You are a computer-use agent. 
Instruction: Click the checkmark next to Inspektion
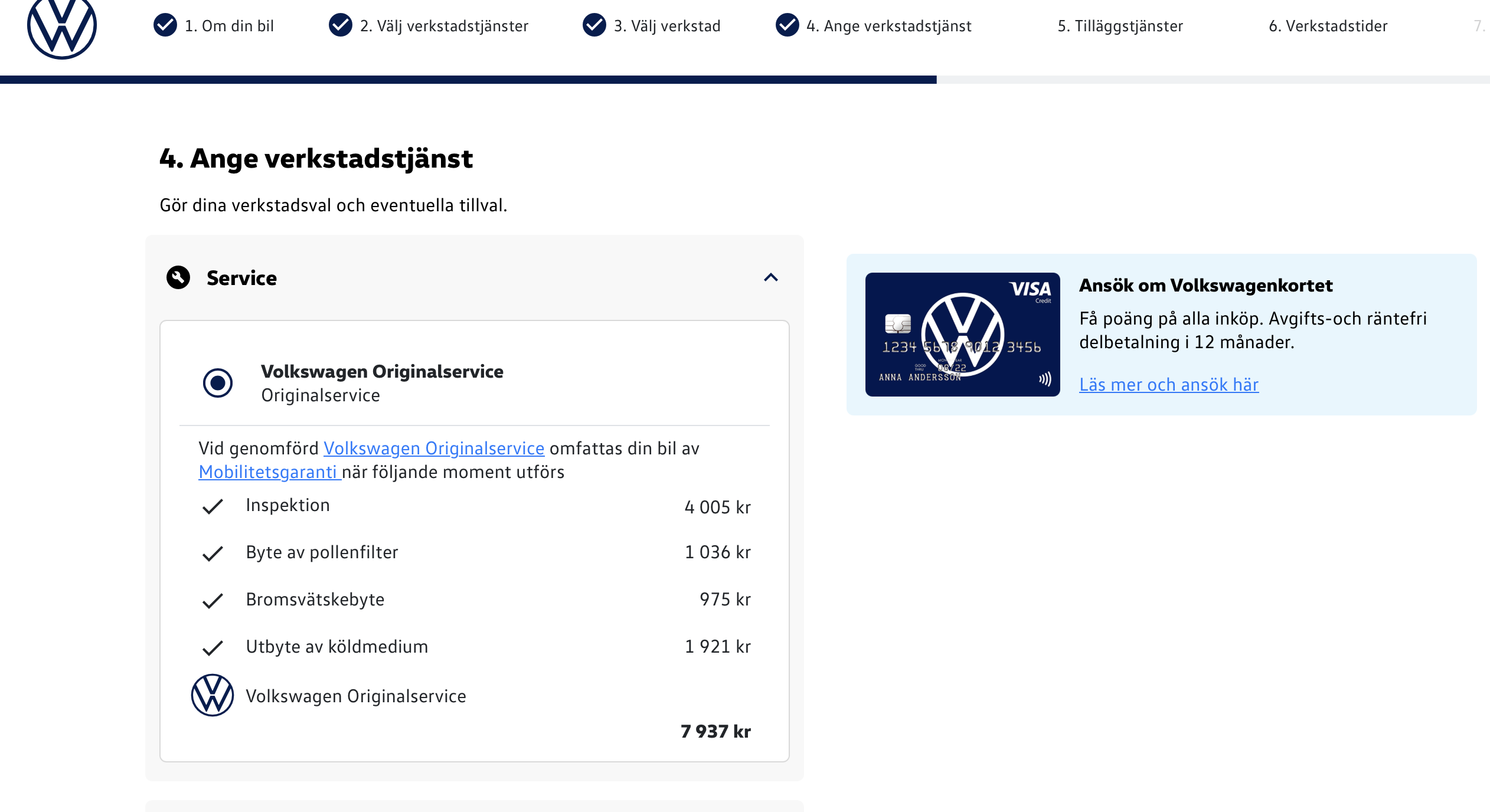click(x=213, y=506)
